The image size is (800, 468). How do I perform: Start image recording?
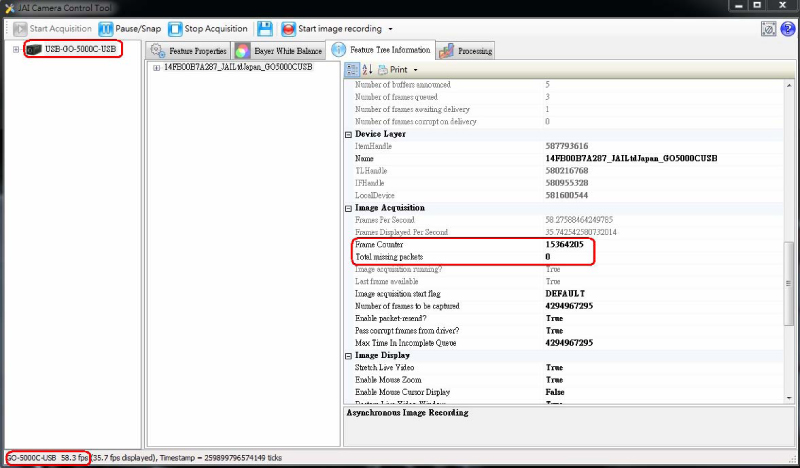coord(332,29)
